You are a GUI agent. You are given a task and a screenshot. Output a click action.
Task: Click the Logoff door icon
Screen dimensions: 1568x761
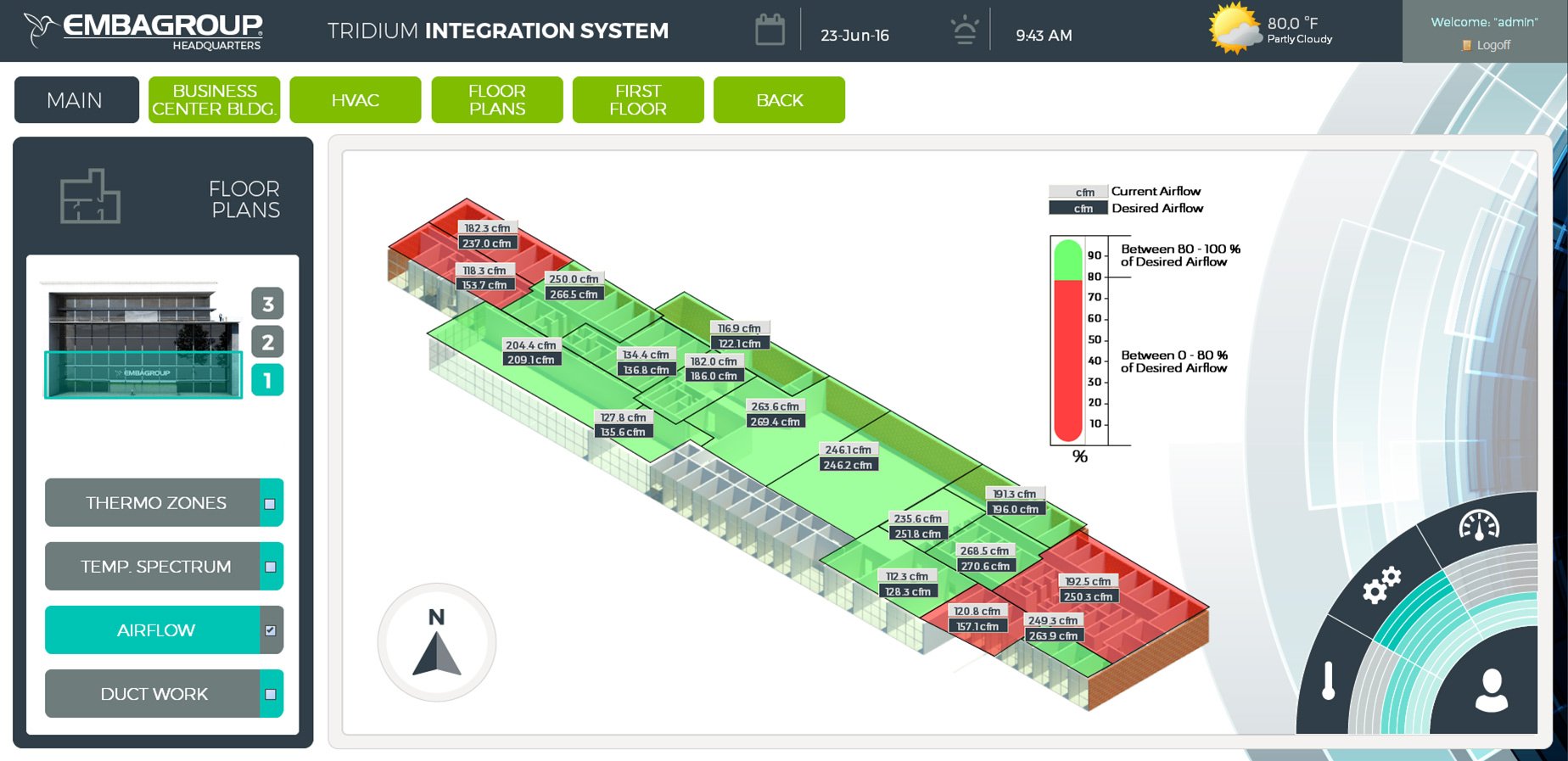(x=1466, y=45)
